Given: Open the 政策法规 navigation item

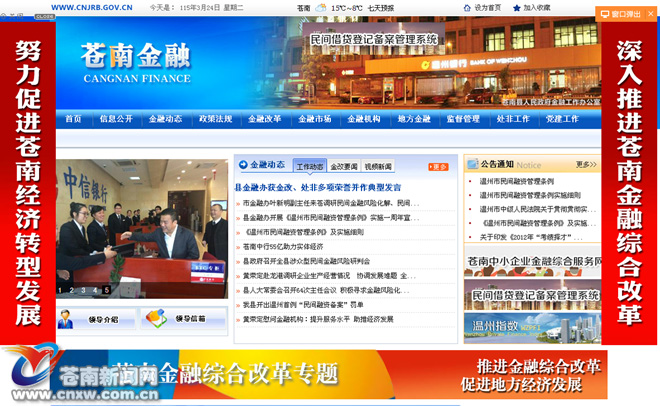Looking at the screenshot, I should [216, 119].
